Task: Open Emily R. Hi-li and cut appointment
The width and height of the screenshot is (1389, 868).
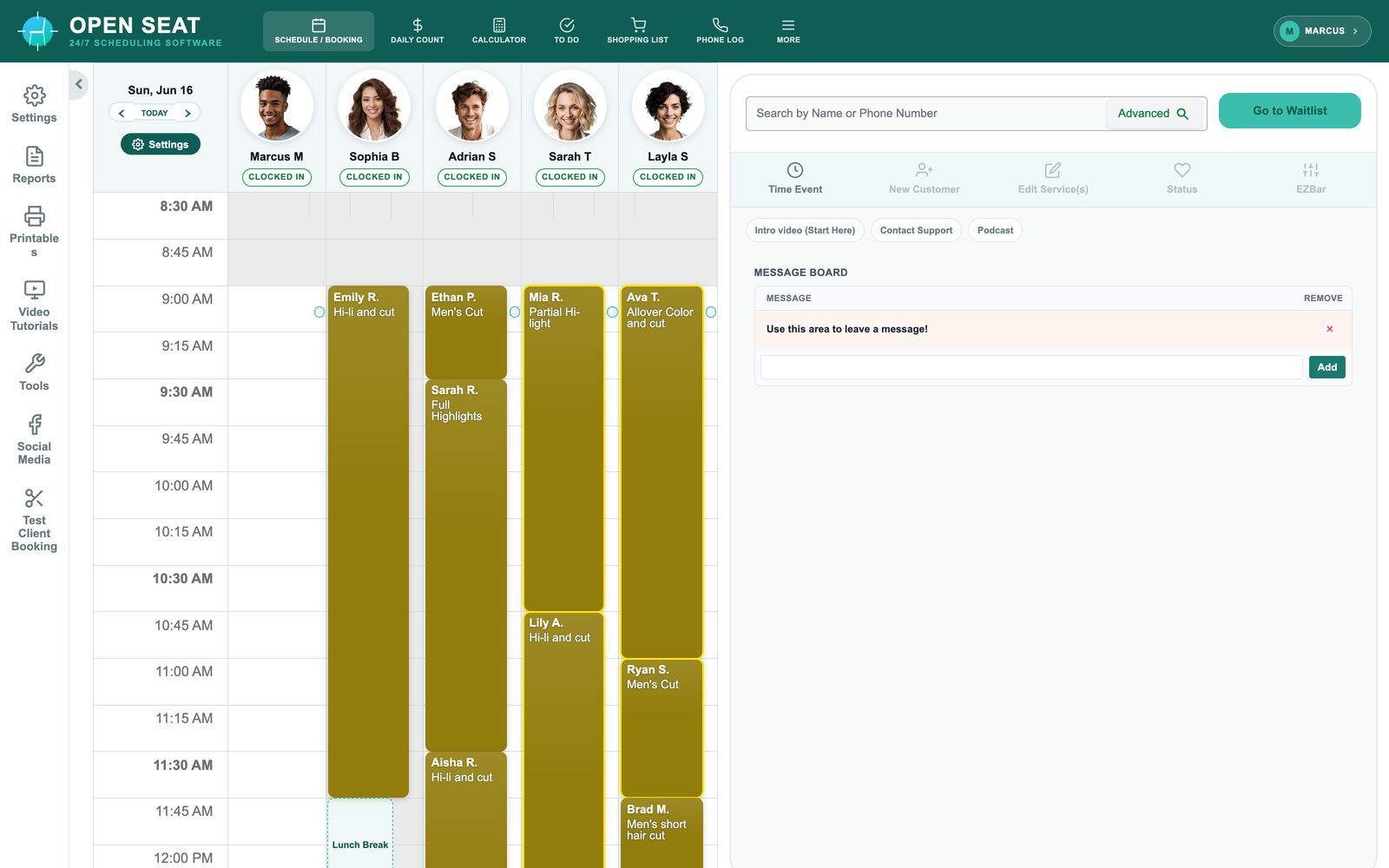Action: (368, 542)
